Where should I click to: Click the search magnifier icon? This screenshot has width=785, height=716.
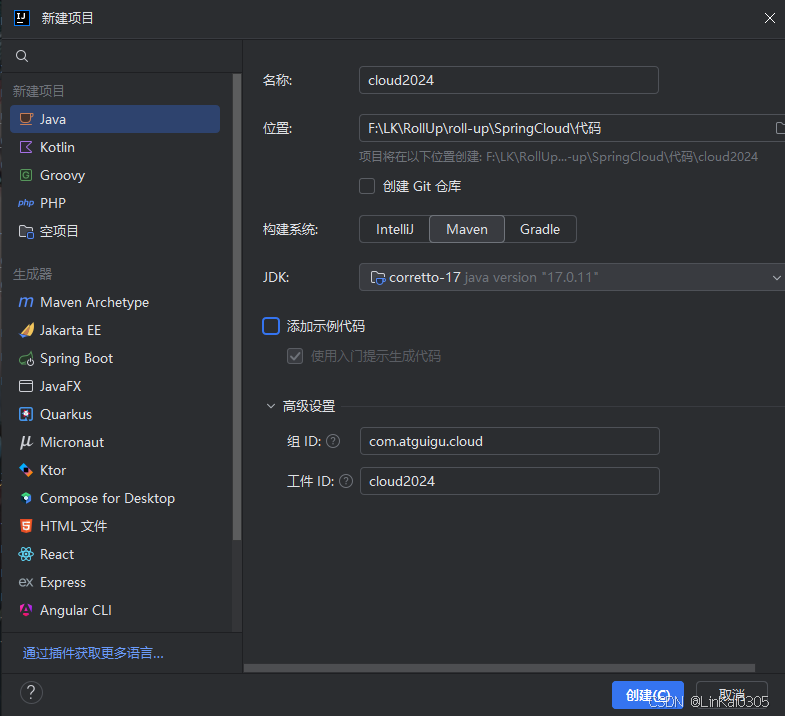click(x=22, y=56)
